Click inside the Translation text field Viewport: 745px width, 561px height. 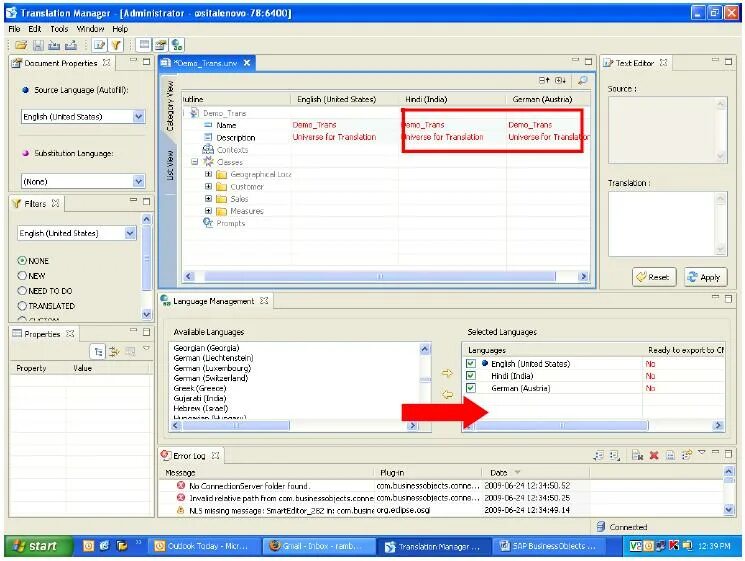click(662, 224)
